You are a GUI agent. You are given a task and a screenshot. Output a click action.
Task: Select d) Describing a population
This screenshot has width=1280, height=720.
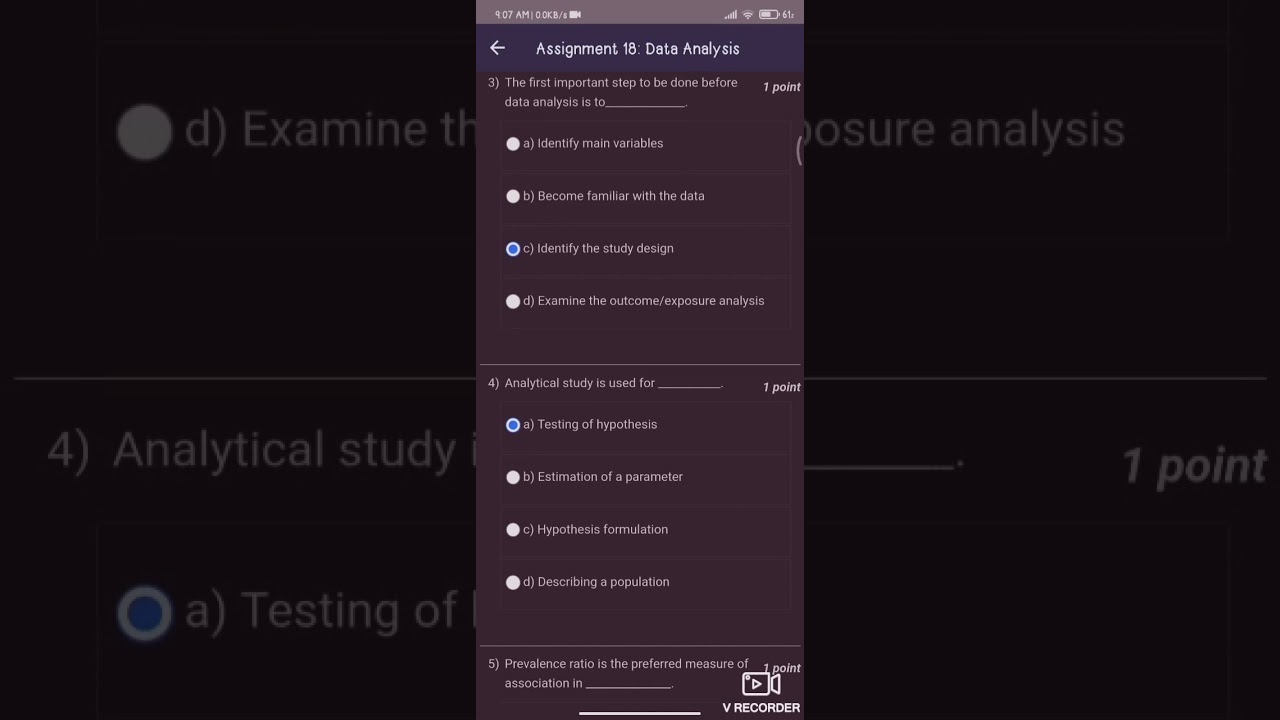(x=513, y=582)
